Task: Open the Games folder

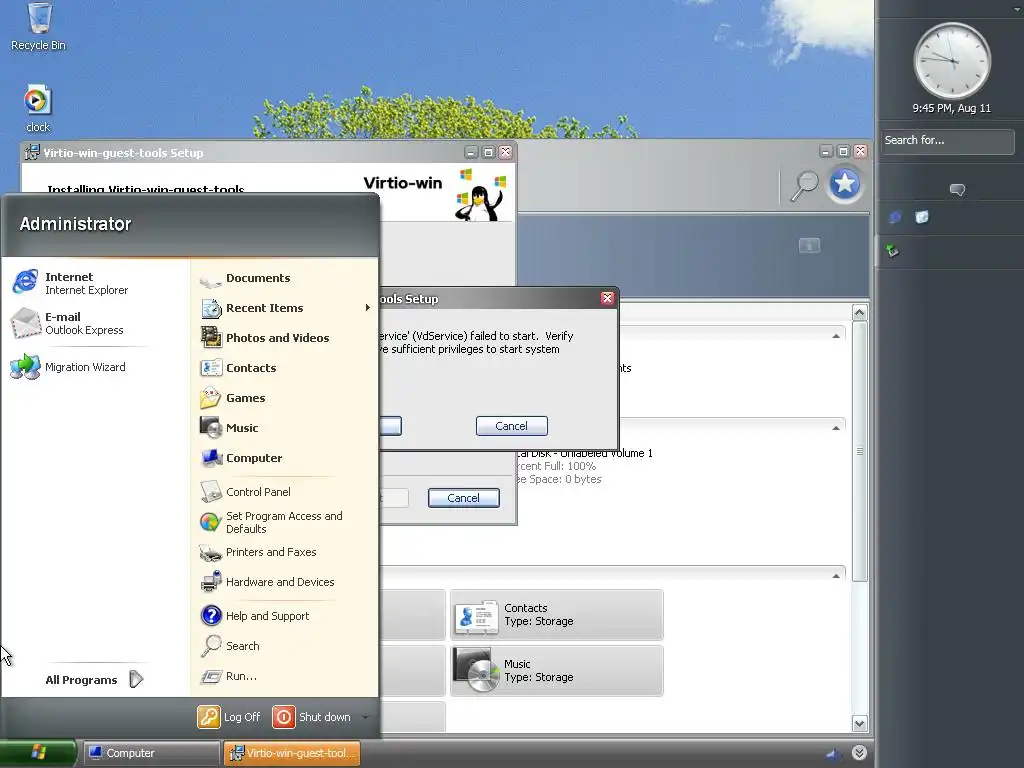Action: click(232, 398)
